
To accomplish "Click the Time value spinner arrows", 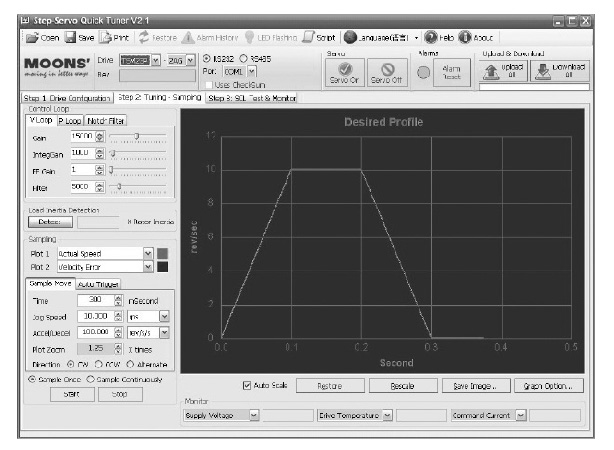I will (x=118, y=300).
